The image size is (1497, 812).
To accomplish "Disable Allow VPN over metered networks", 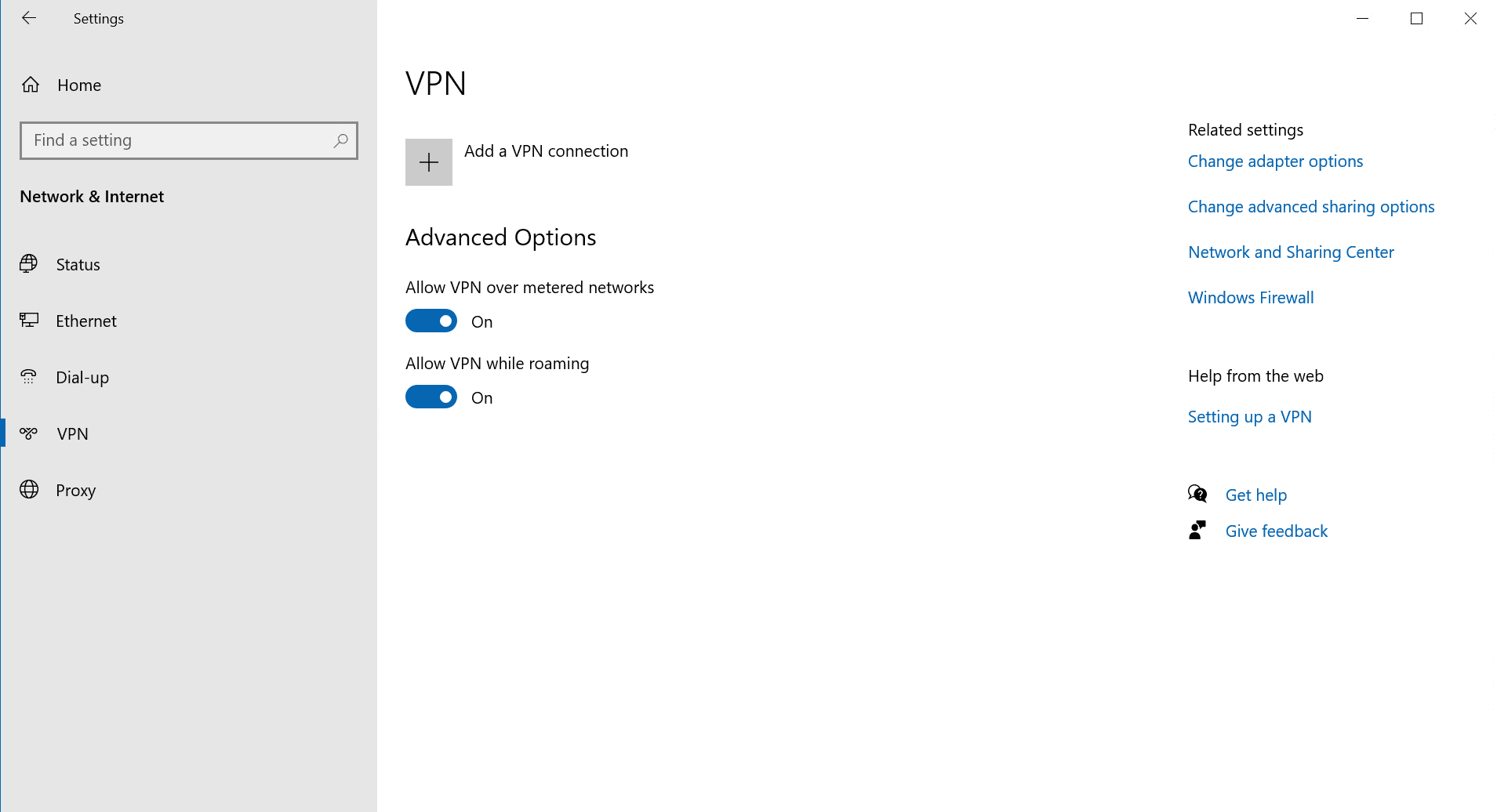I will (431, 321).
